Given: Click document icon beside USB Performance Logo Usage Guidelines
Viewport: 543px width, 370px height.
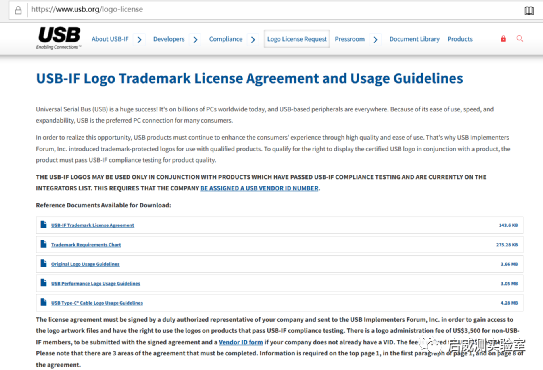Looking at the screenshot, I should pos(43,283).
